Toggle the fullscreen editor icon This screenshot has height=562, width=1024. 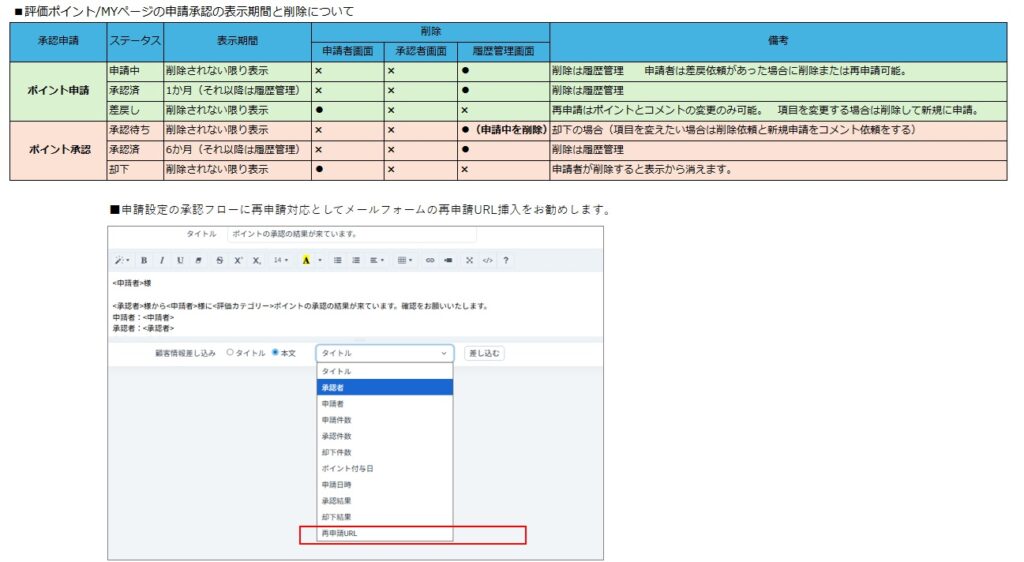pos(469,260)
